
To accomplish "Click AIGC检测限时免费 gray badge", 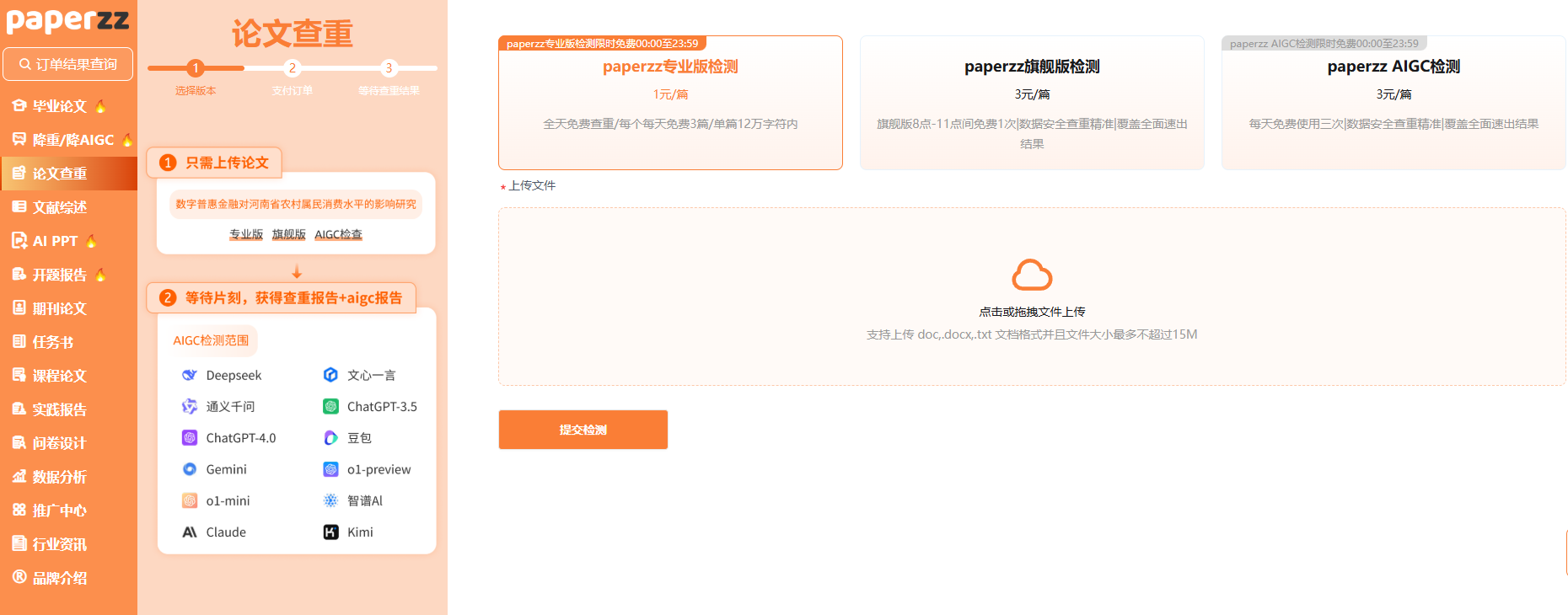I will [1324, 43].
